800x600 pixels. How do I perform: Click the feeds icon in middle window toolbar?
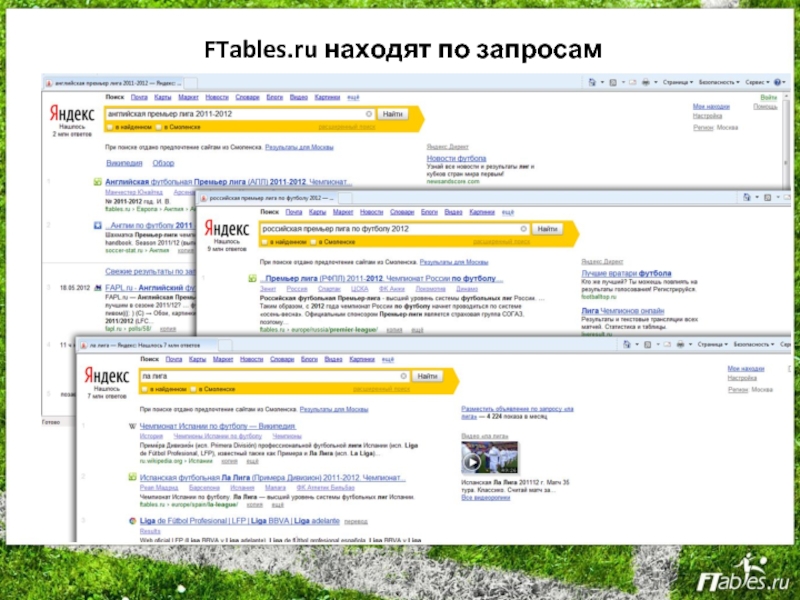coord(768,197)
